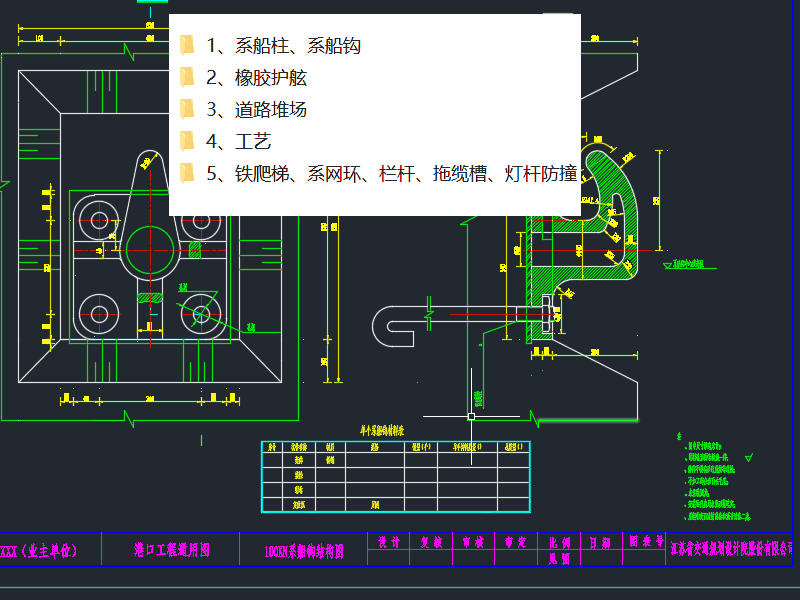Click the 设计 cell in title block
The image size is (800, 600).
389,542
